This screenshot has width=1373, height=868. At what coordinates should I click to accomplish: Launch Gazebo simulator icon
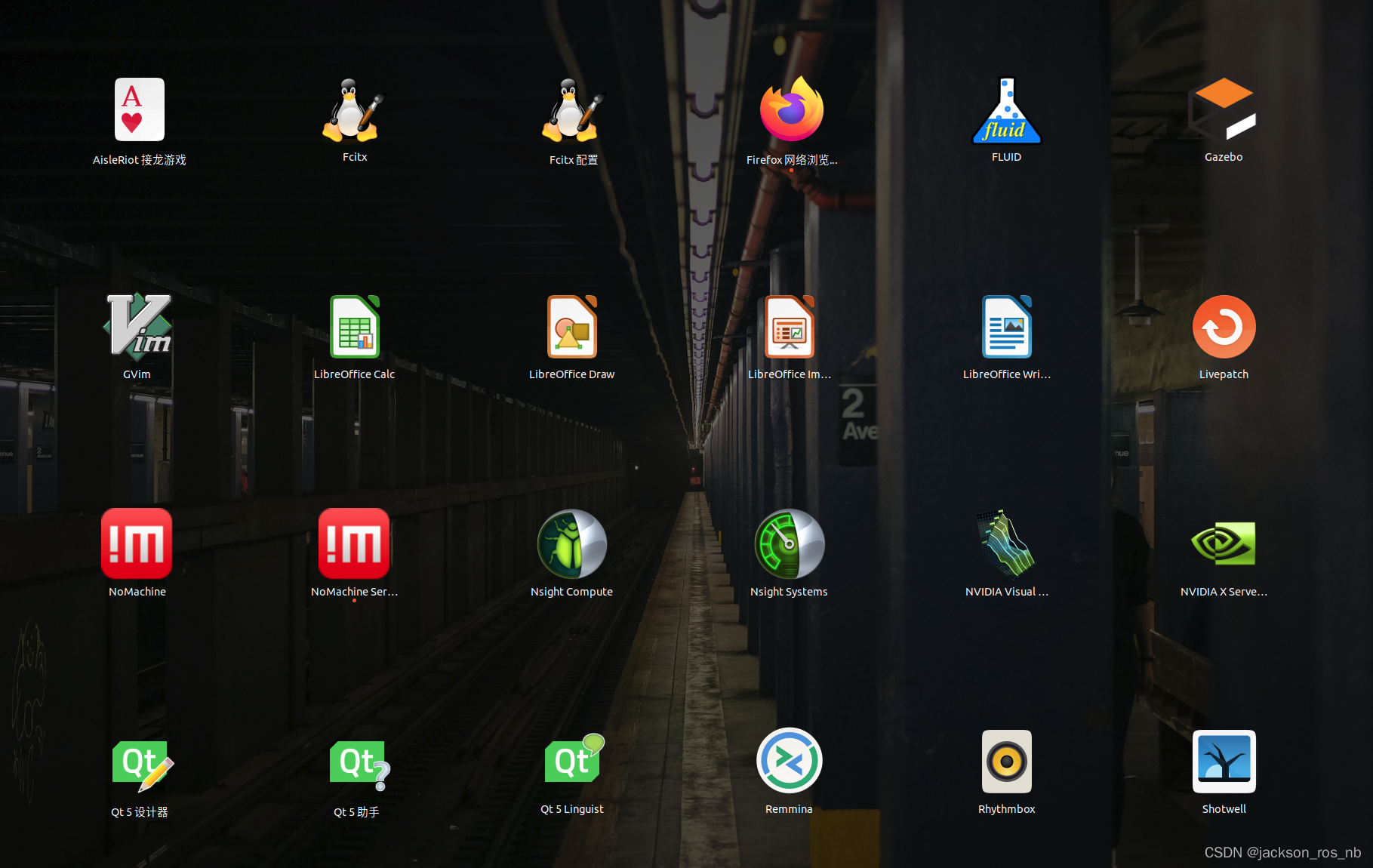(1223, 109)
